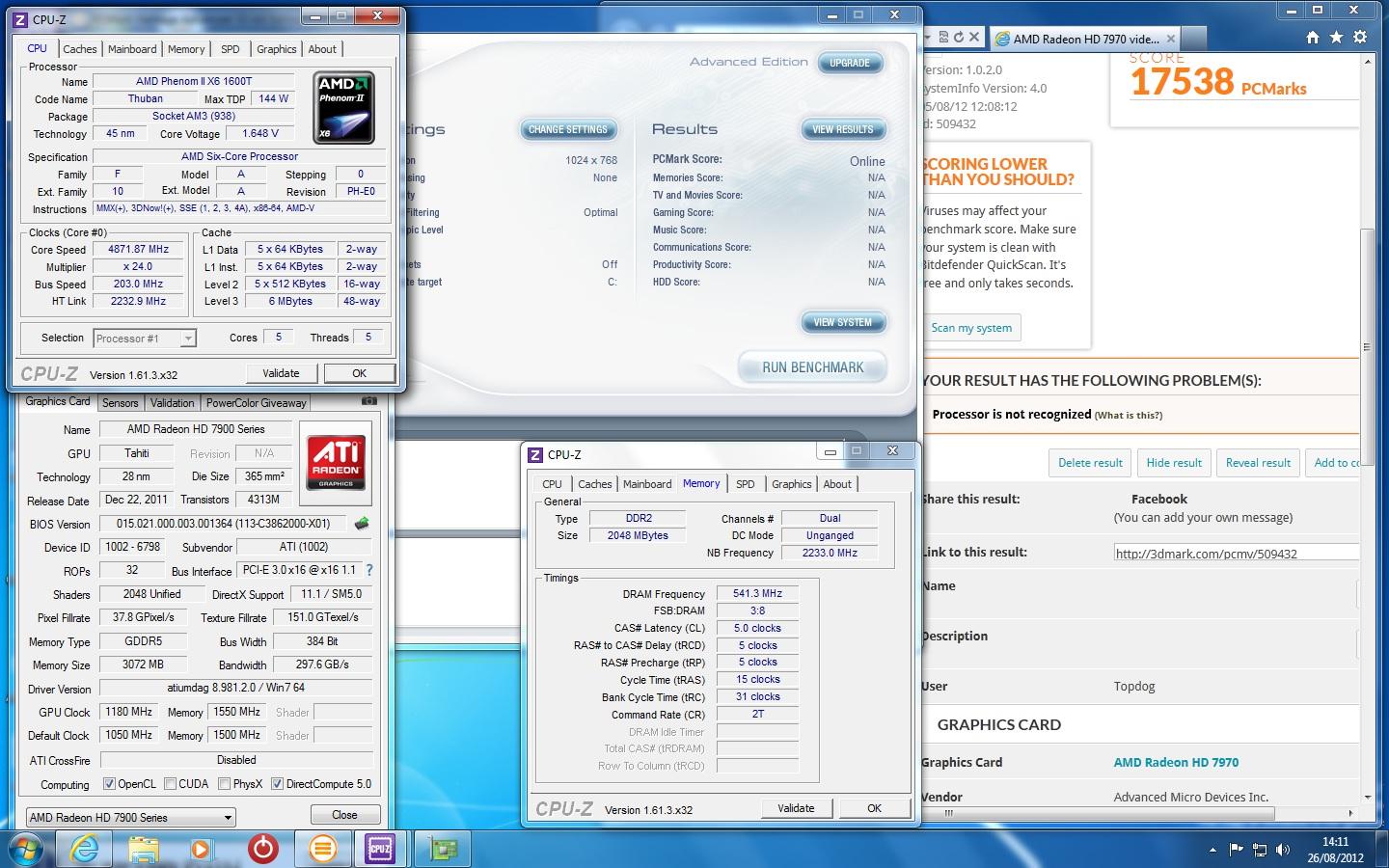Viewport: 1389px width, 868px height.
Task: Click Show desktop button at taskbar end
Action: 1382,850
